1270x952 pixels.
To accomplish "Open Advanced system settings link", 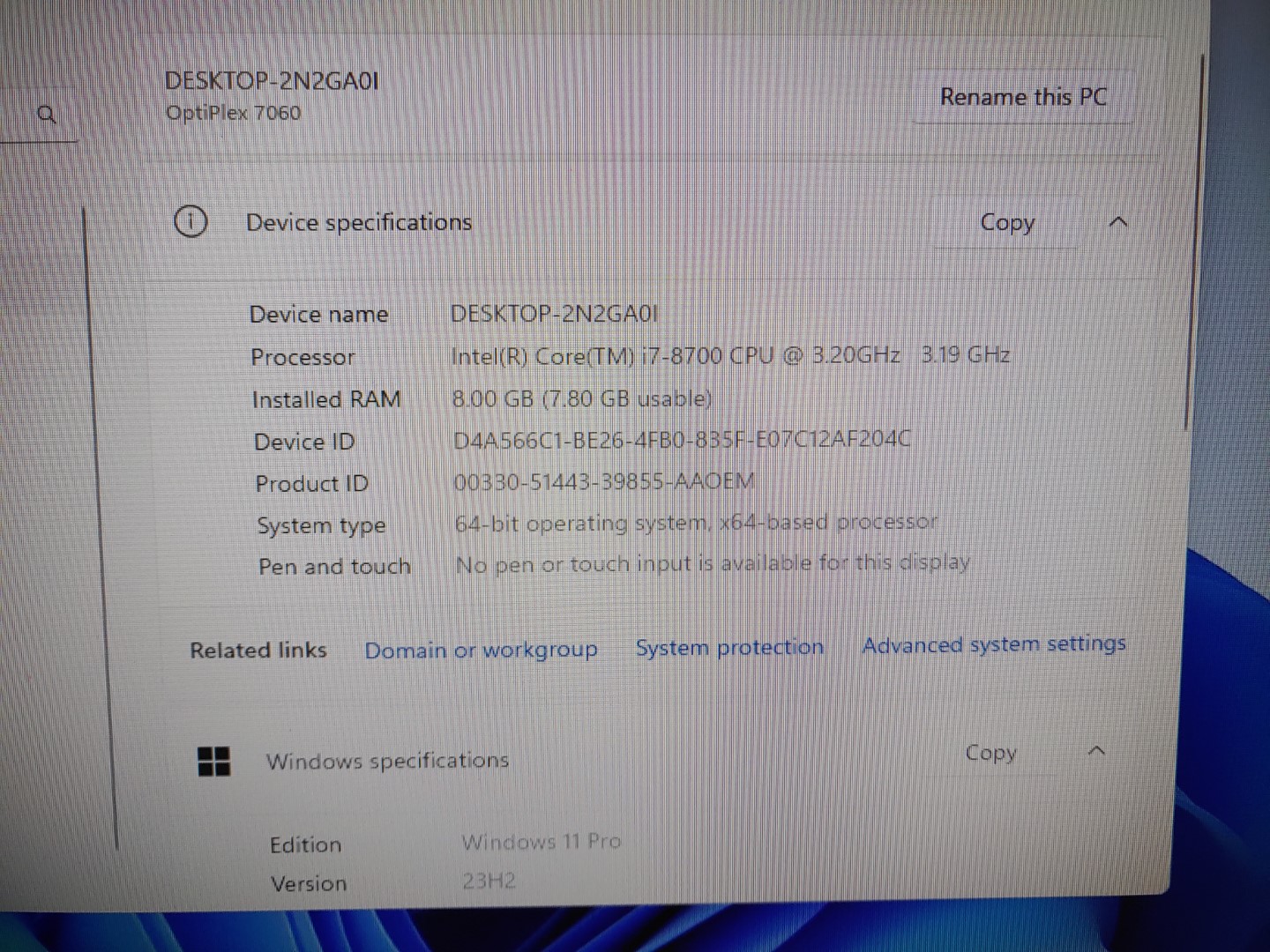I will click(994, 645).
